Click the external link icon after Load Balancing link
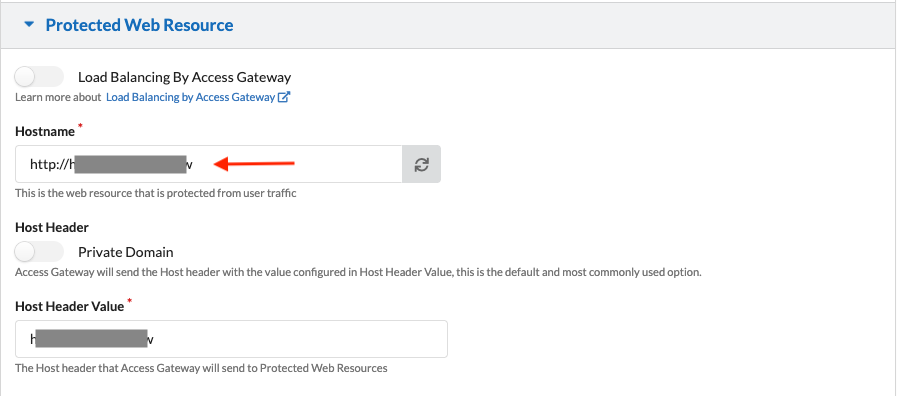The width and height of the screenshot is (897, 396). [284, 97]
